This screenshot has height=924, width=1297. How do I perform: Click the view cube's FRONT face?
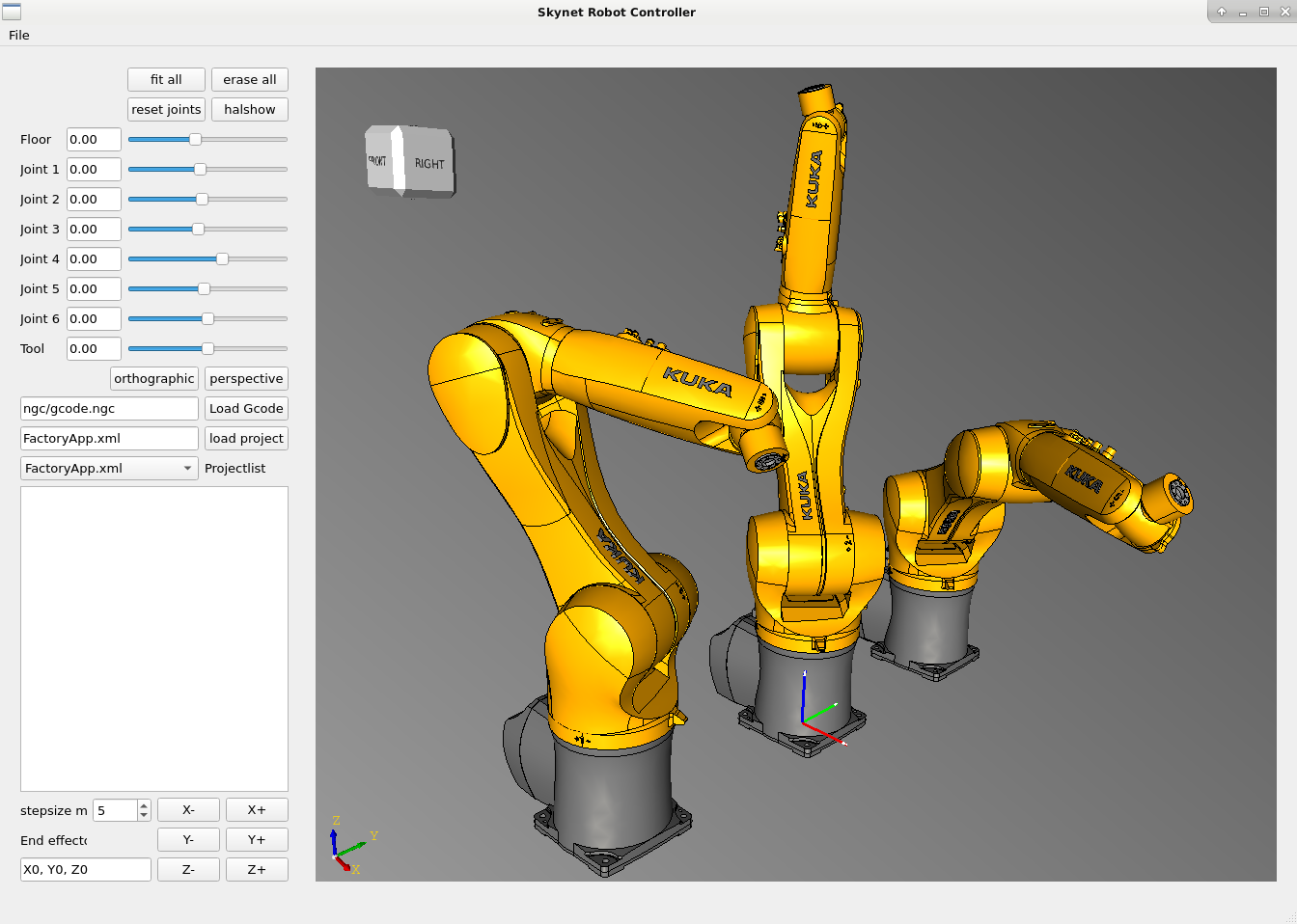click(377, 160)
